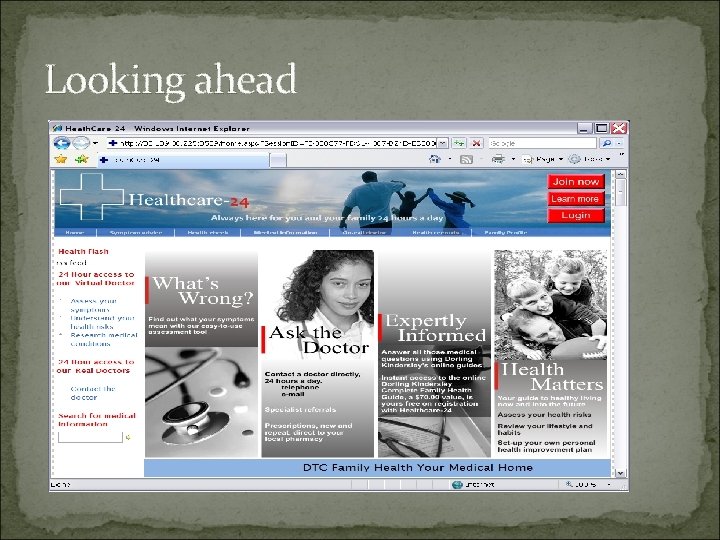The height and width of the screenshot is (540, 720).
Task: Click the red Learn more button
Action: click(576, 199)
